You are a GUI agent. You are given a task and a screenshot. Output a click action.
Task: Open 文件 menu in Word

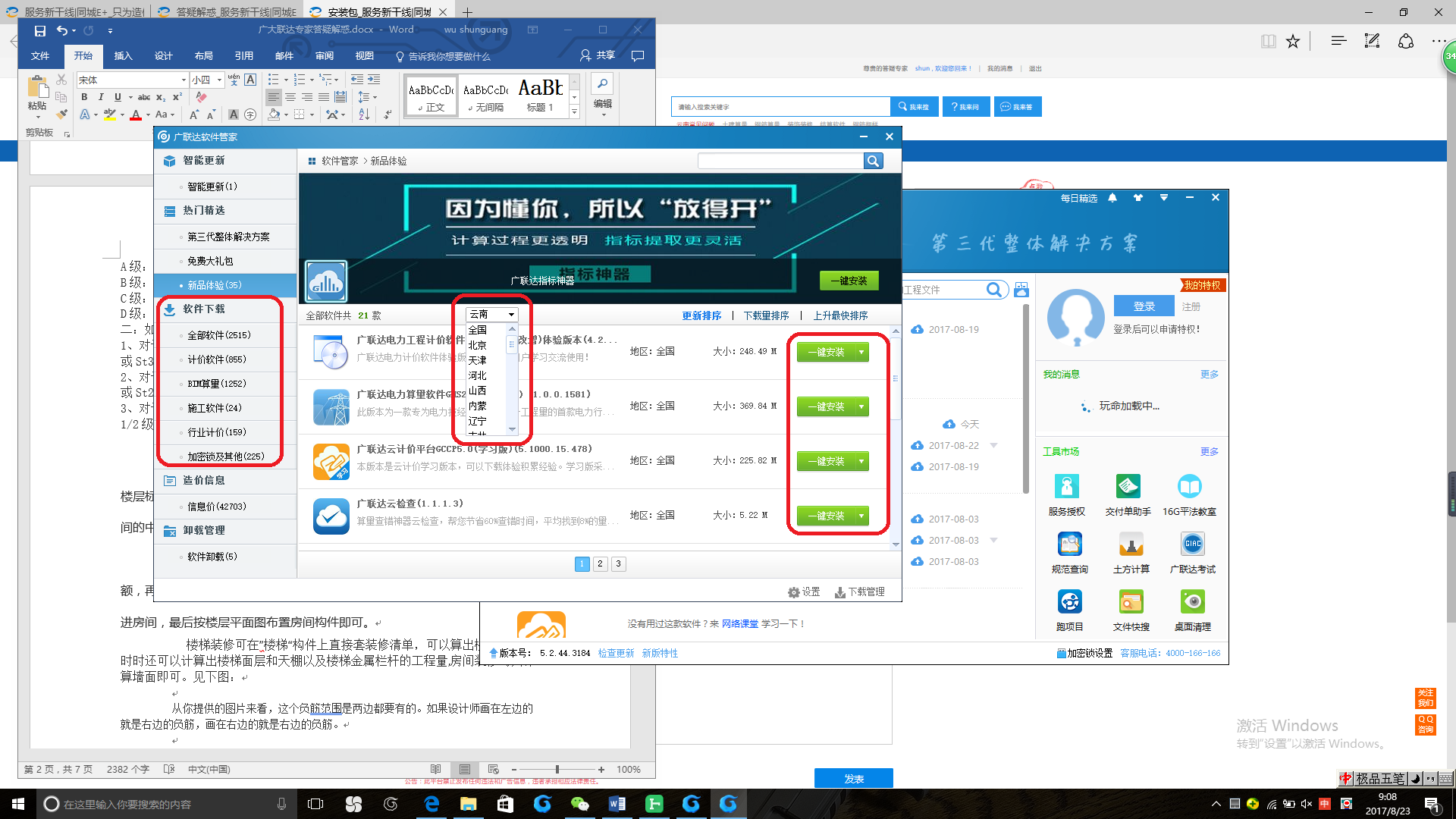click(x=40, y=55)
